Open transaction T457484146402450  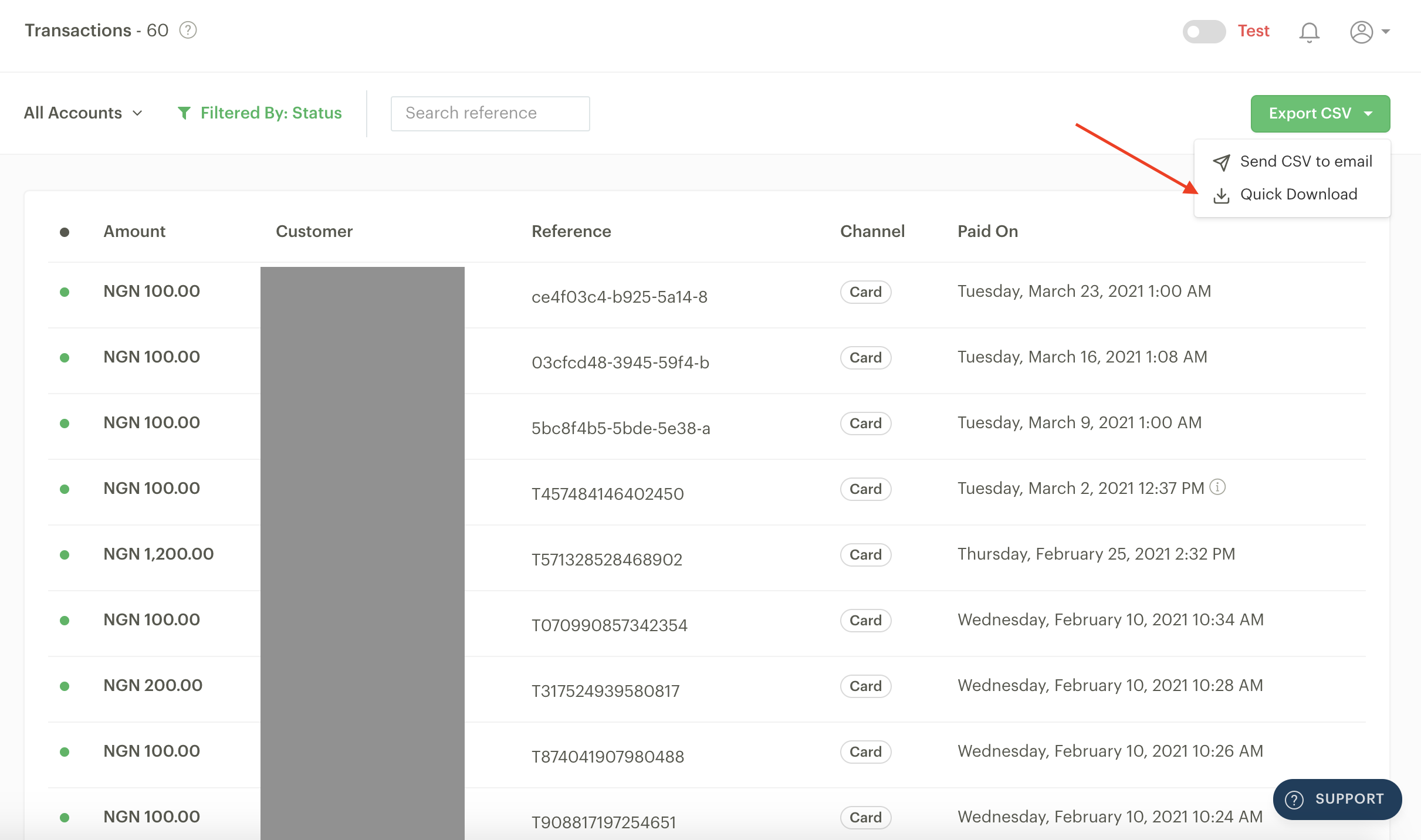(607, 494)
